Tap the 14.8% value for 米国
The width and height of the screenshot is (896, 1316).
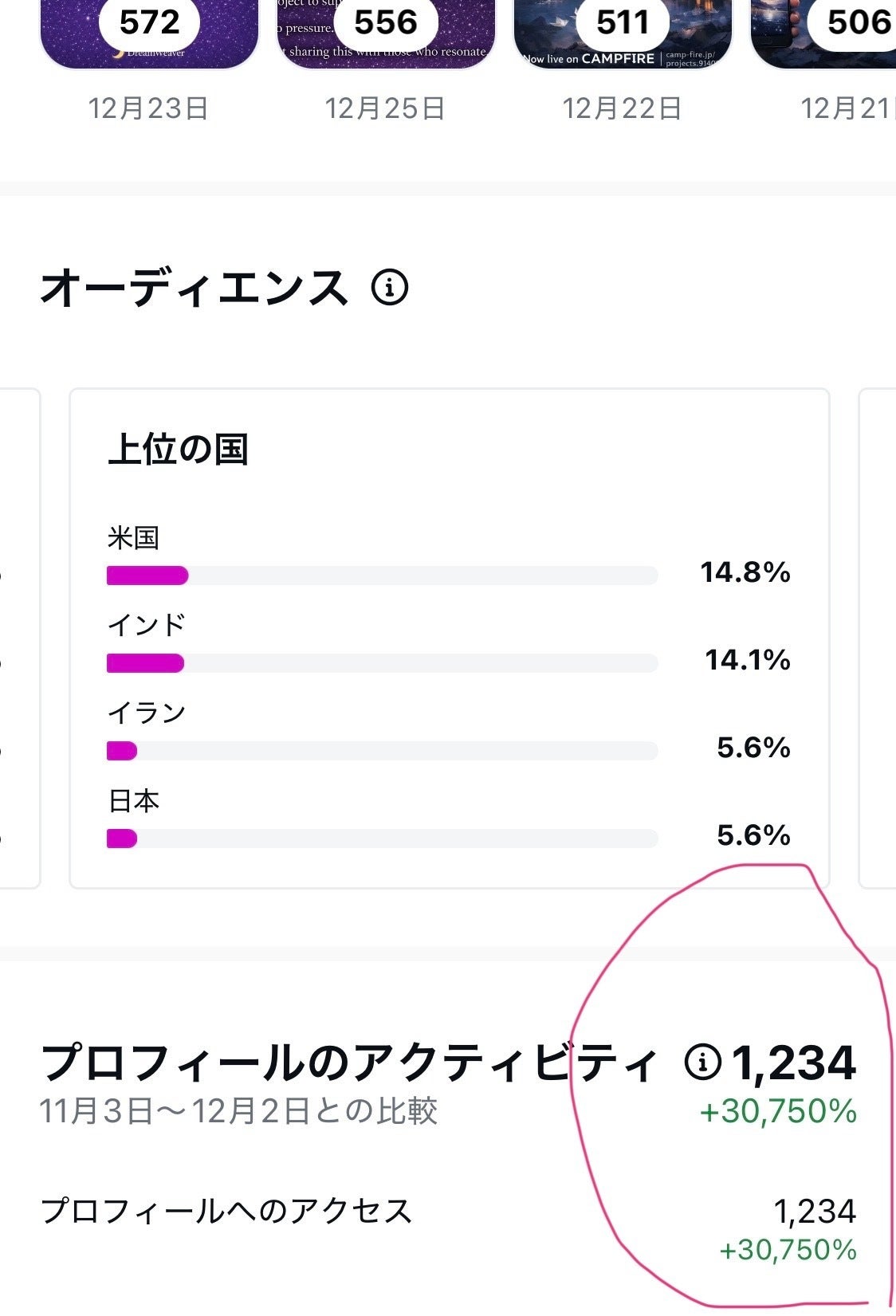745,572
